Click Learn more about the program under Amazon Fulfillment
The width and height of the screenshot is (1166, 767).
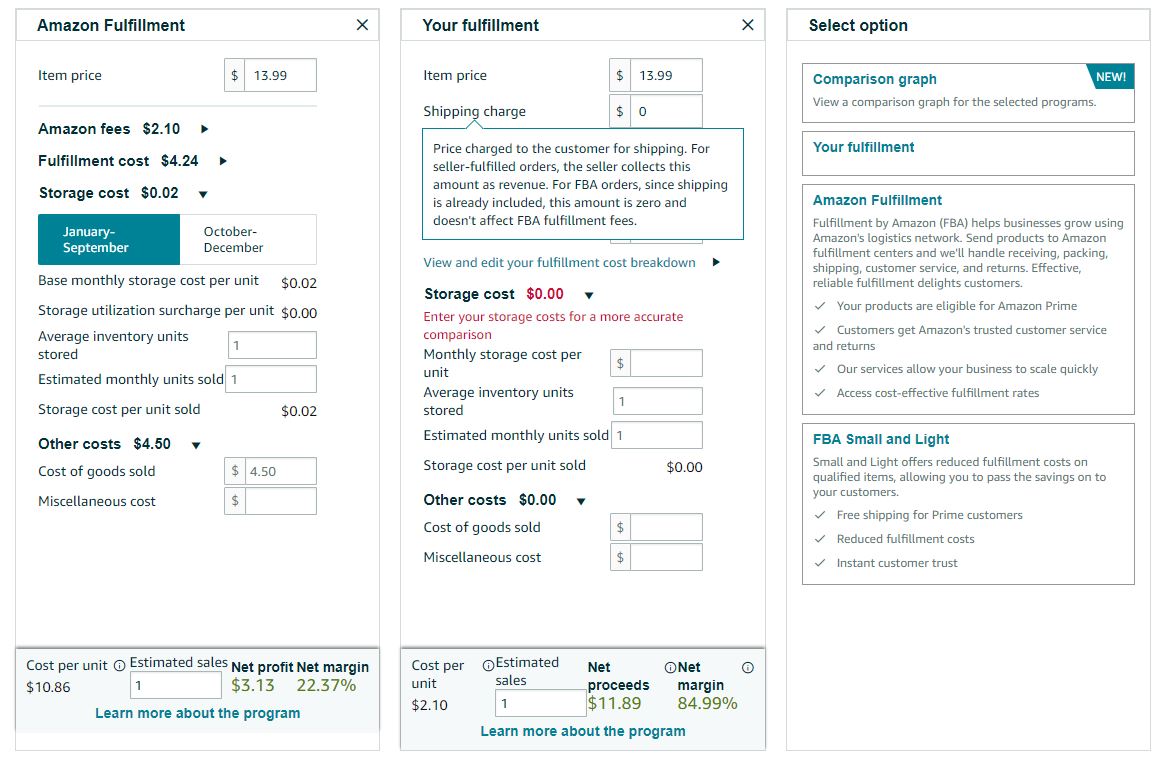[x=198, y=713]
